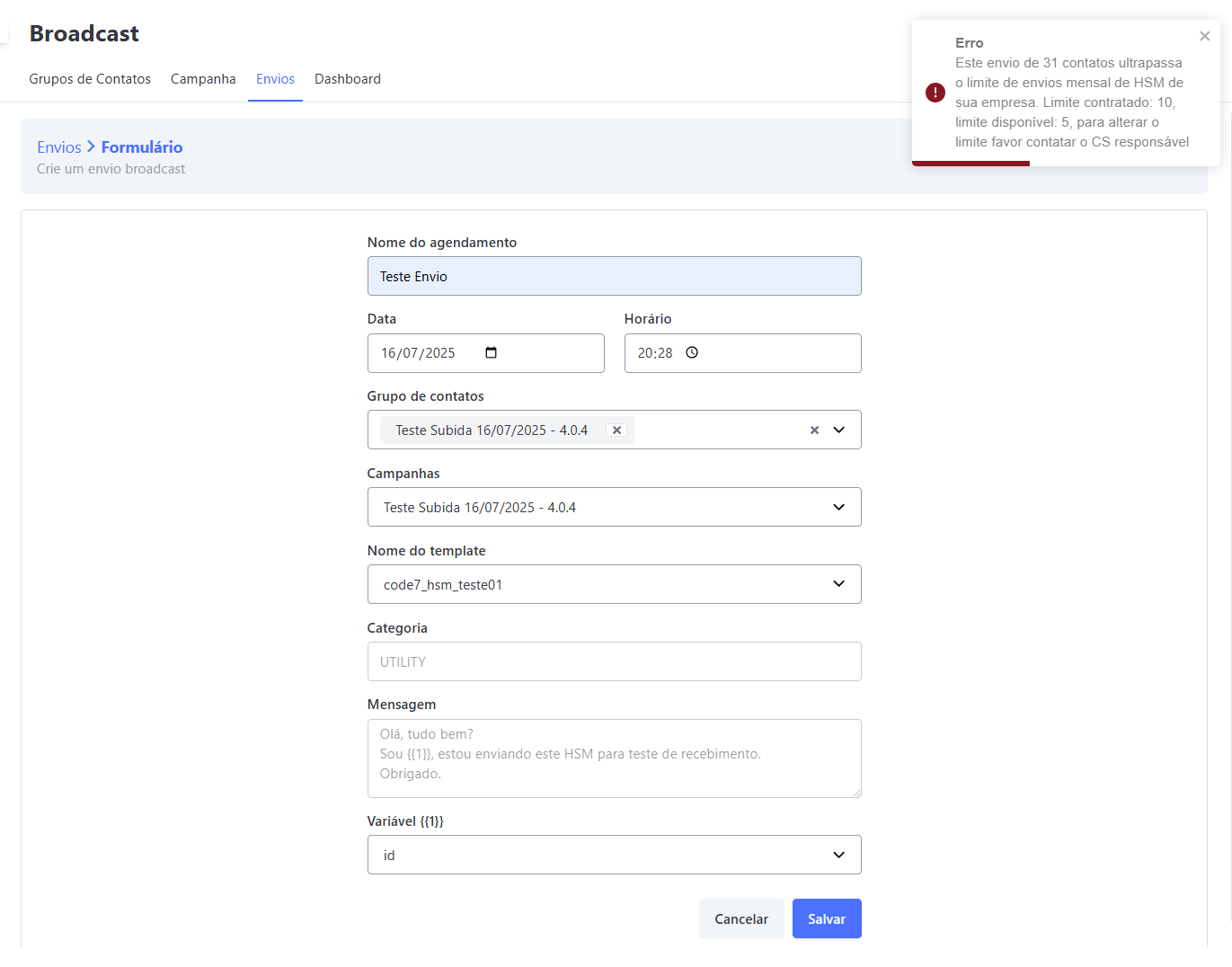Screen dimensions: 1232x967
Task: Open the calendar date picker icon
Action: click(x=491, y=352)
